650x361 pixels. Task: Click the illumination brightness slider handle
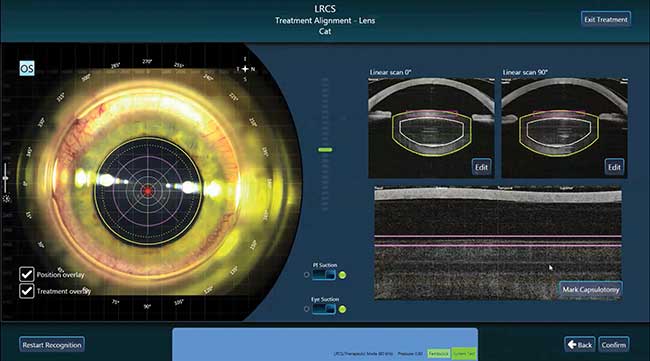5,178
